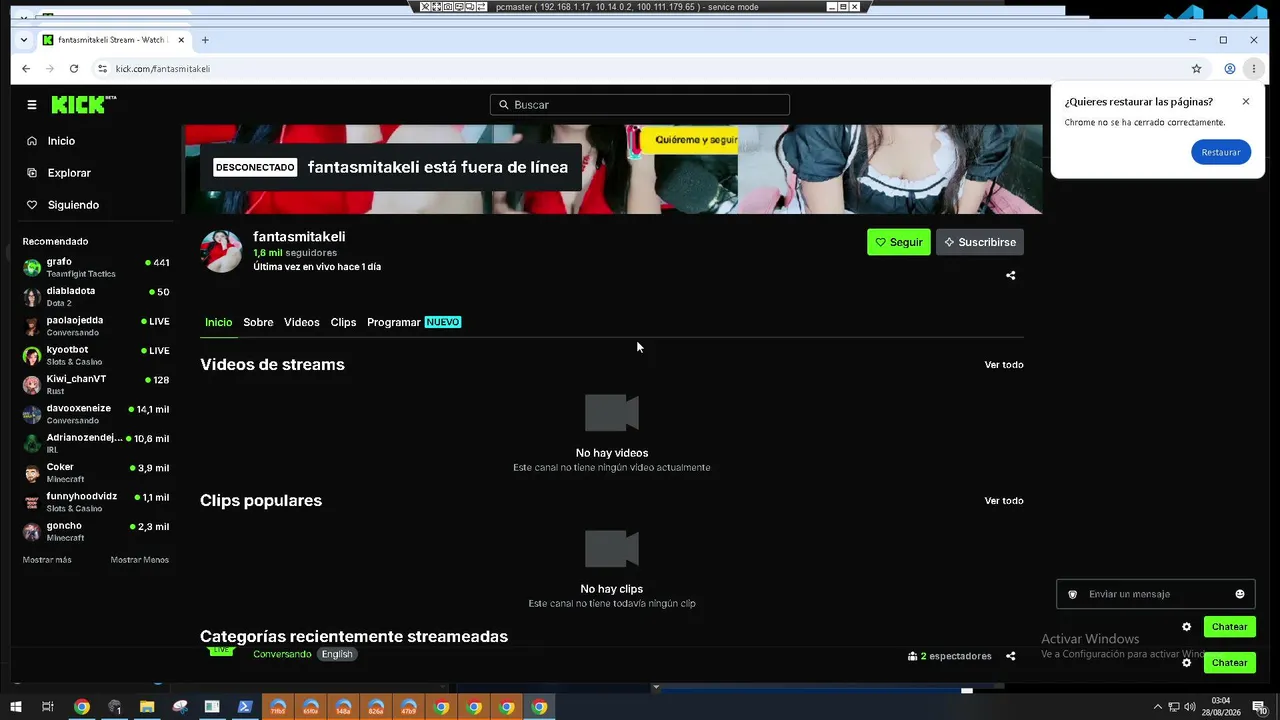
Task: Open PowerShell from the taskbar
Action: tap(245, 707)
